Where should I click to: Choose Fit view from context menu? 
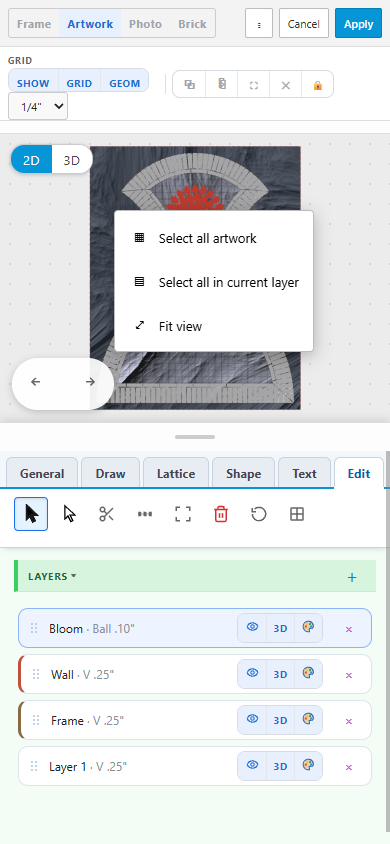[x=214, y=326]
